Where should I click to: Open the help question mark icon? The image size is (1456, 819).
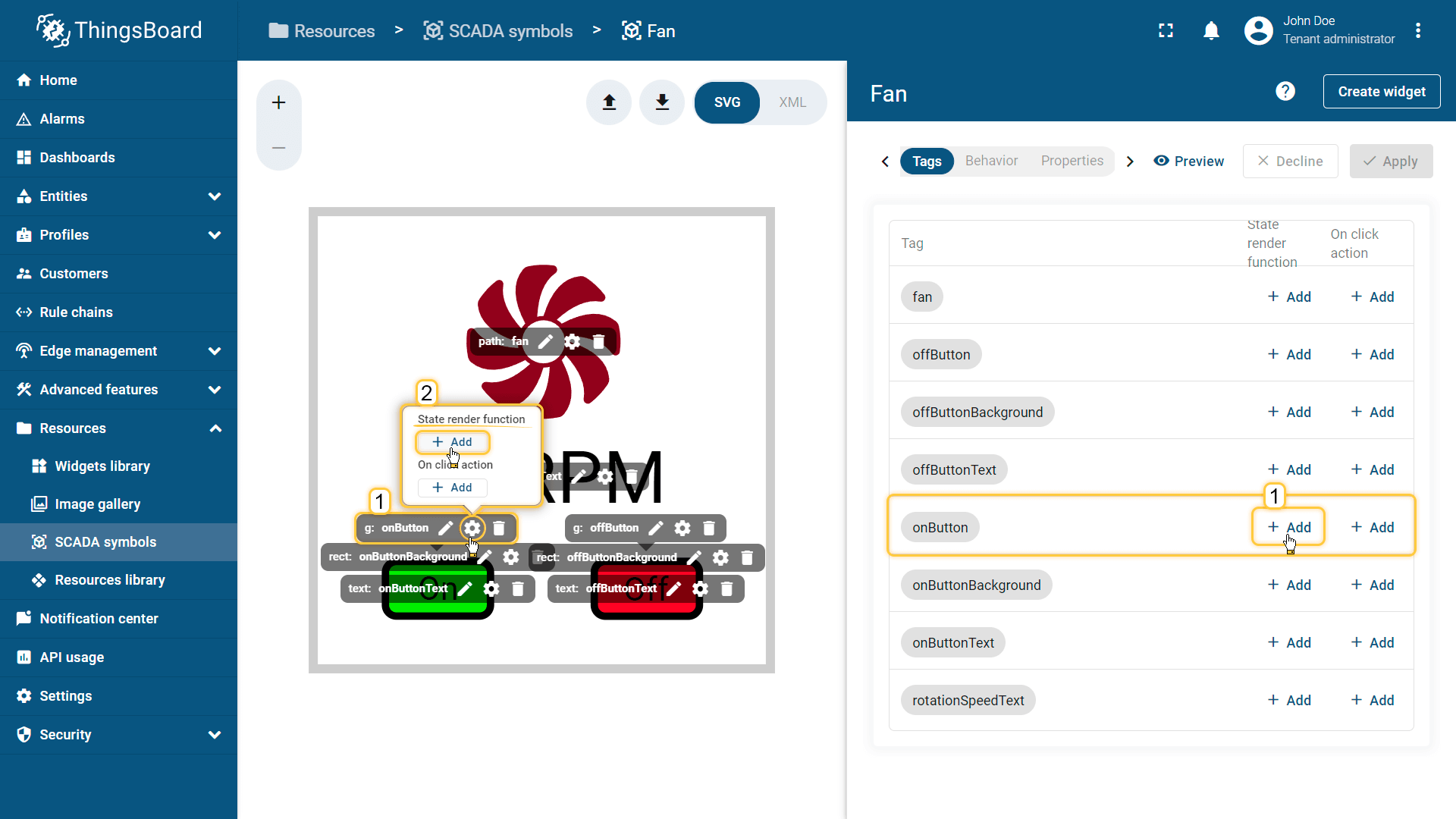coord(1285,92)
